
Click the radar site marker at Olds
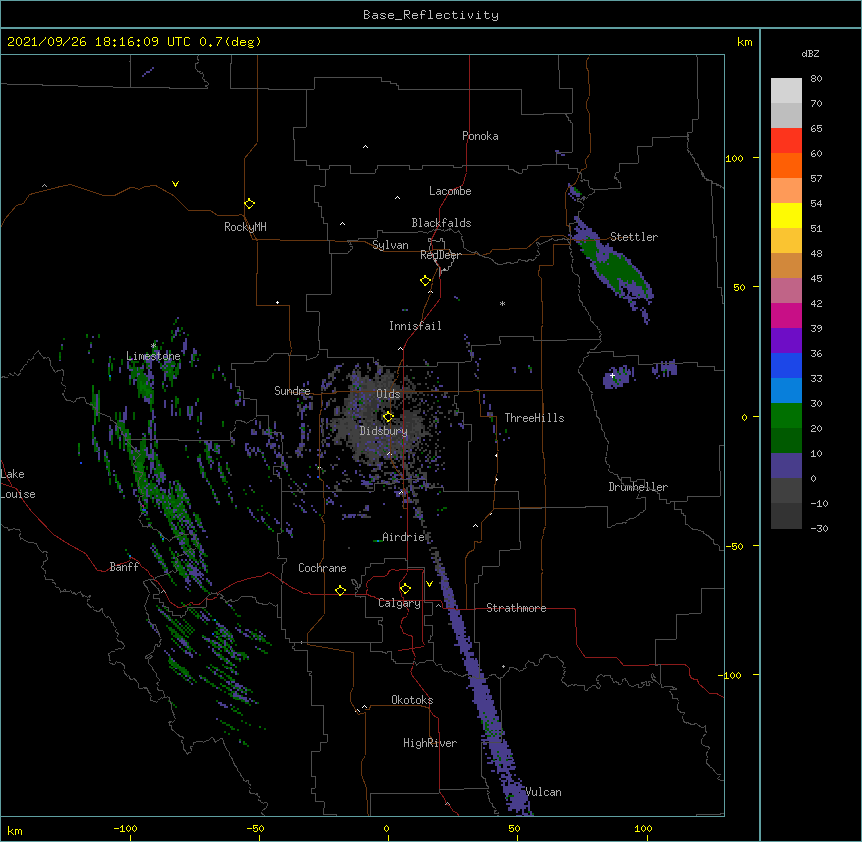388,416
